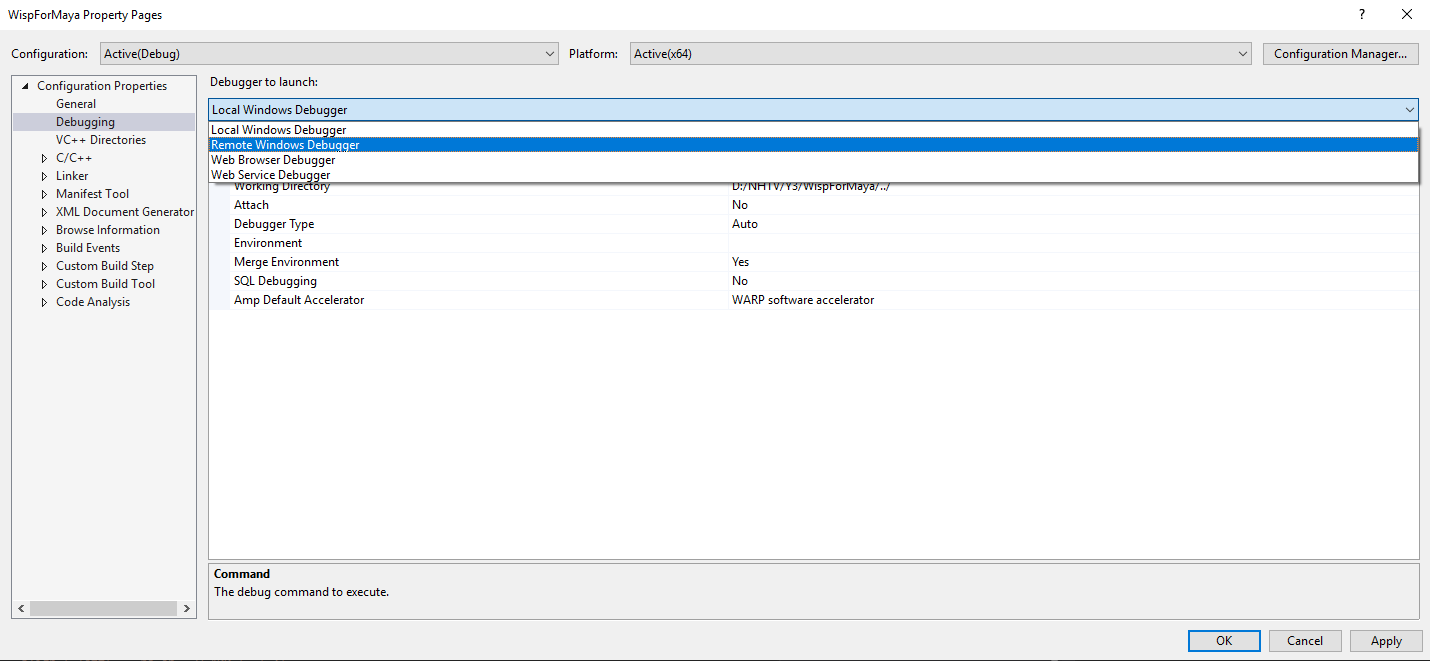The width and height of the screenshot is (1430, 661).
Task: Expand the Manifest Tool node arrow
Action: (x=44, y=194)
